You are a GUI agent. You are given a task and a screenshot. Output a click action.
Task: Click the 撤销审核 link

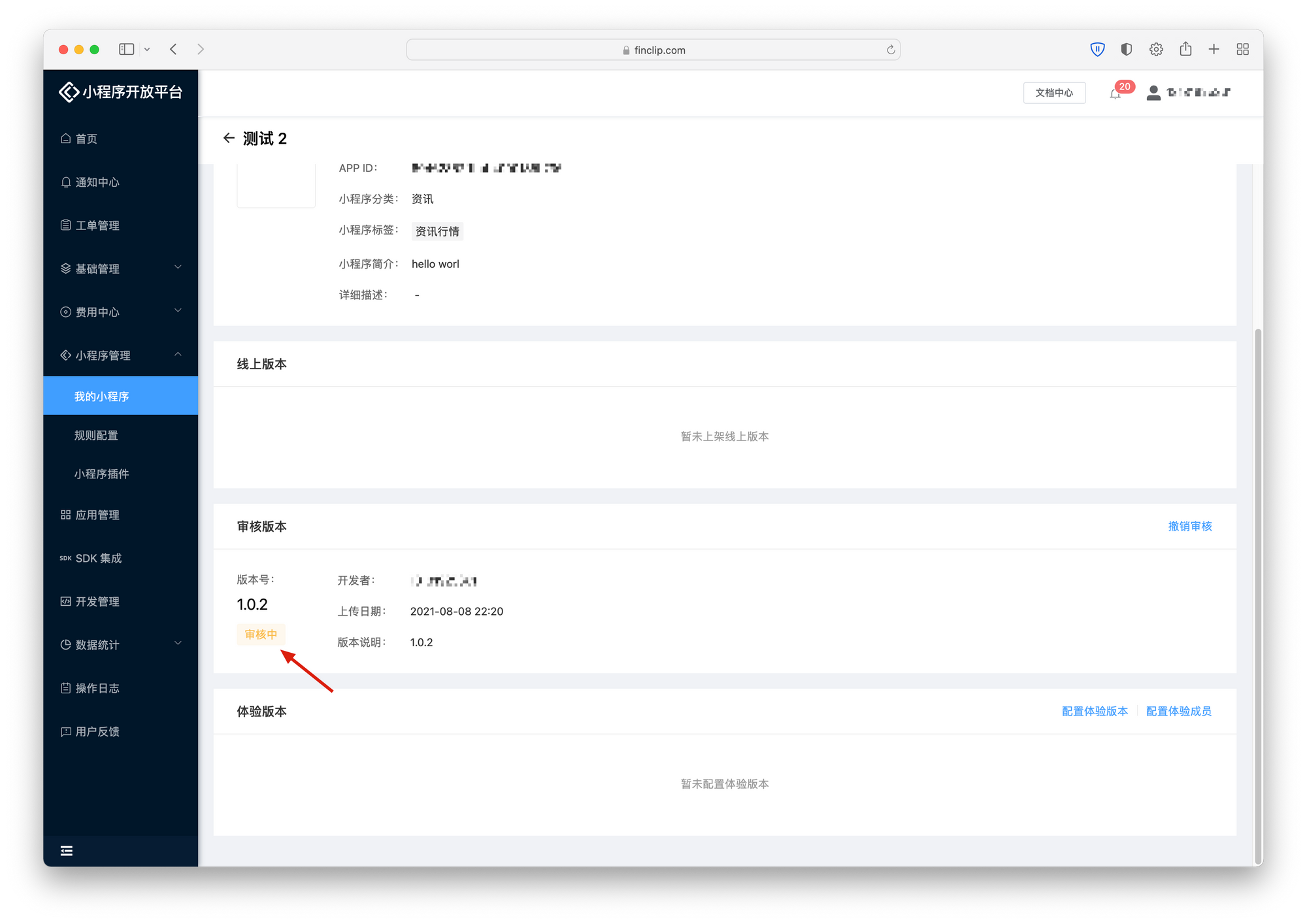[1189, 526]
